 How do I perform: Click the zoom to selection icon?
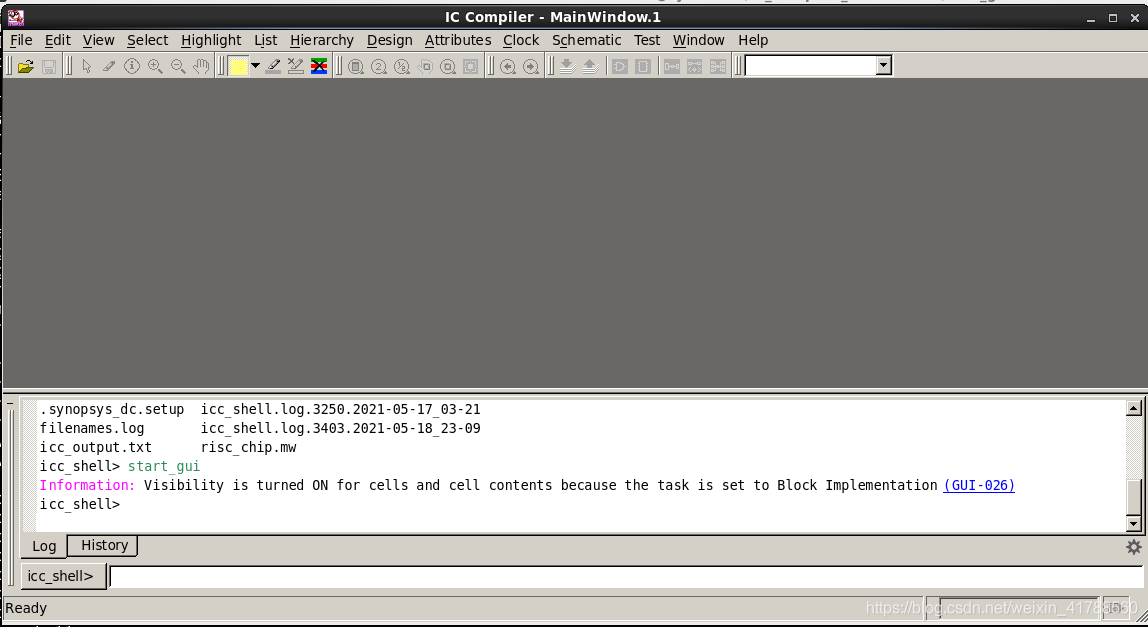point(425,67)
